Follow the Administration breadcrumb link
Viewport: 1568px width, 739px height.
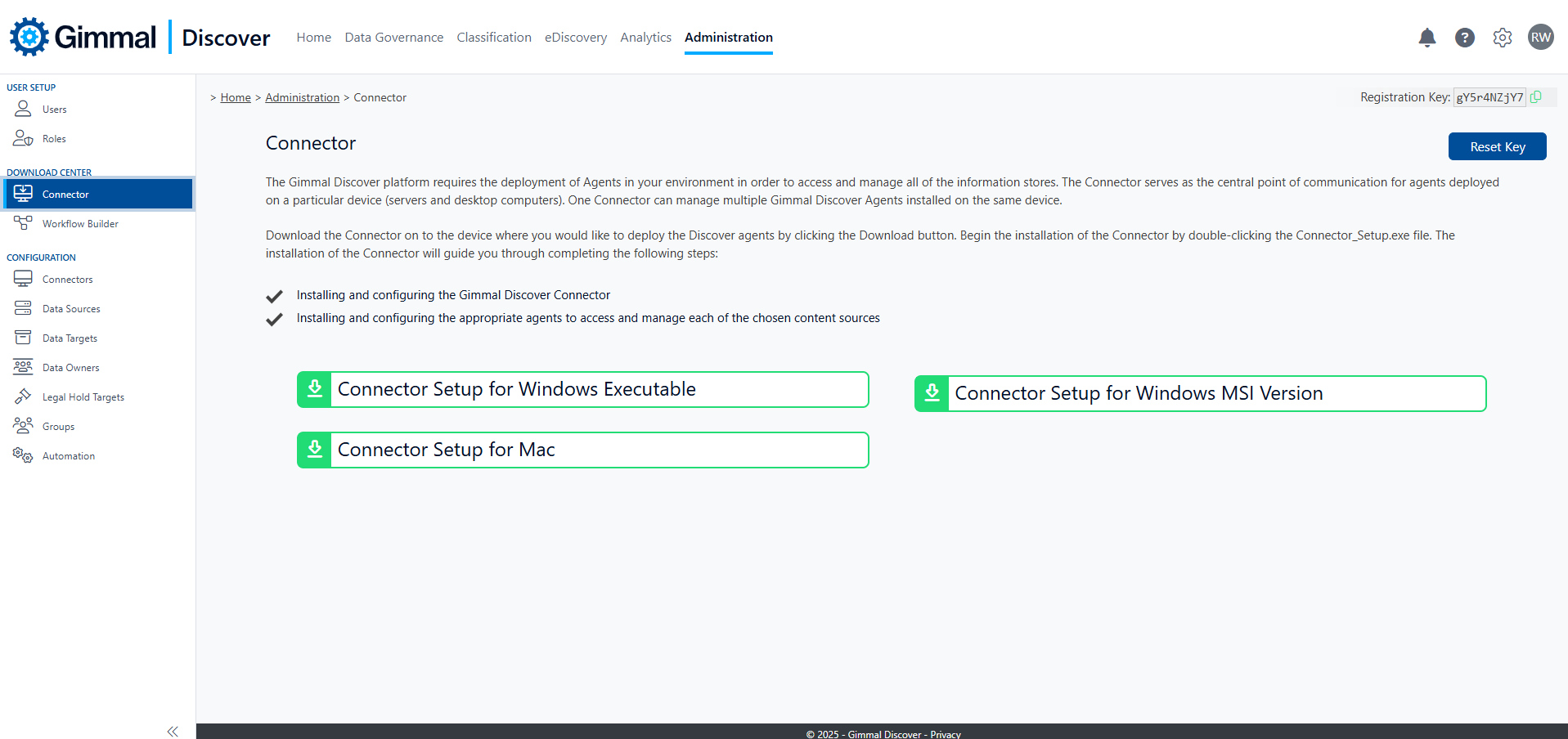[302, 97]
